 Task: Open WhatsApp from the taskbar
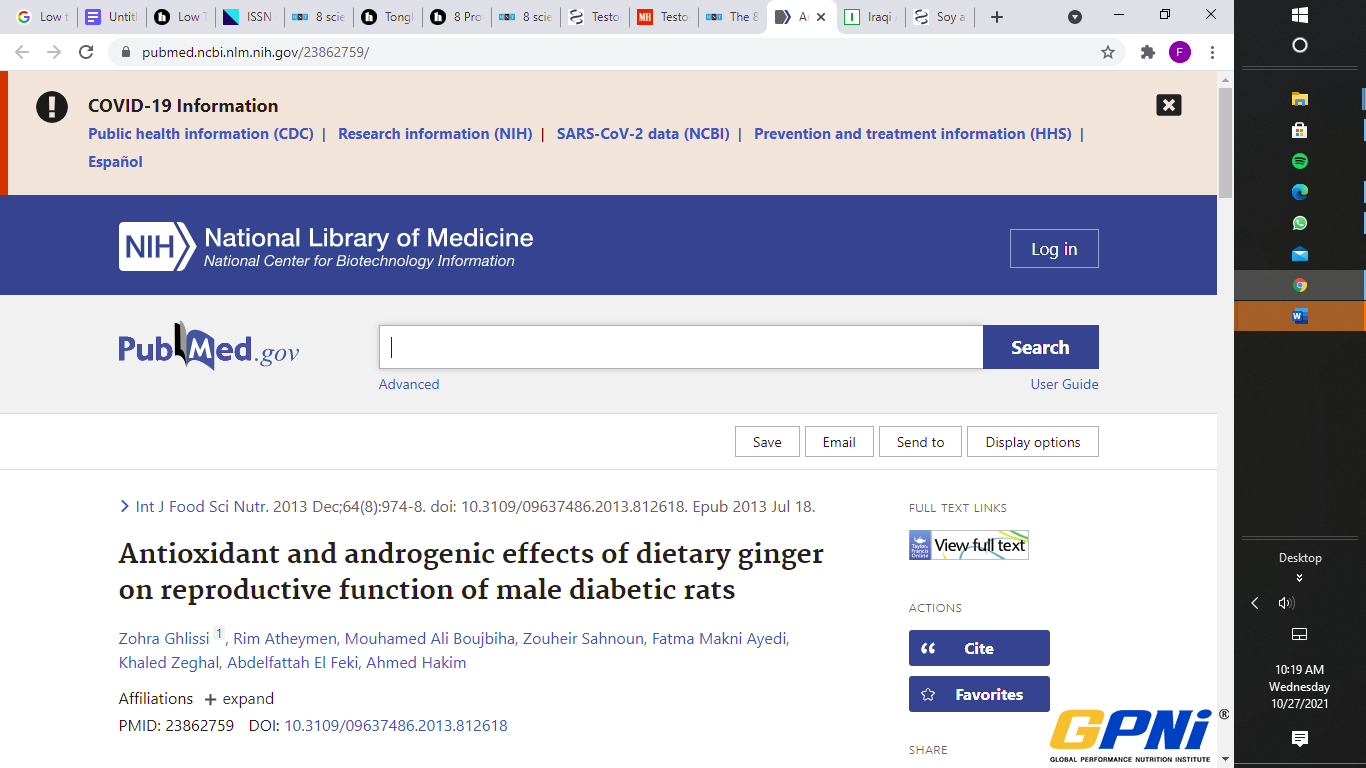pos(1299,223)
